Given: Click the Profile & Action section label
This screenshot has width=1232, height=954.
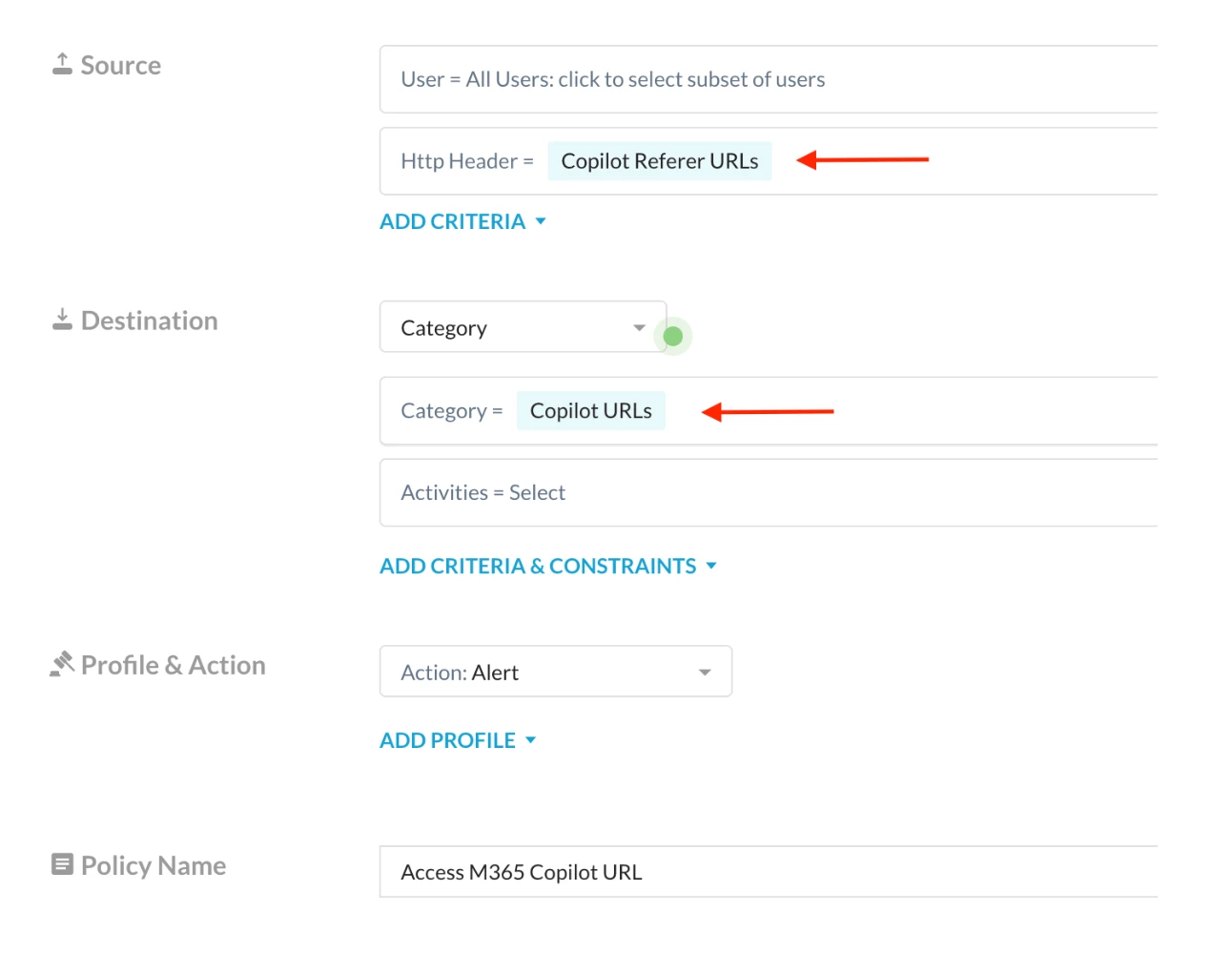Looking at the screenshot, I should [x=174, y=665].
